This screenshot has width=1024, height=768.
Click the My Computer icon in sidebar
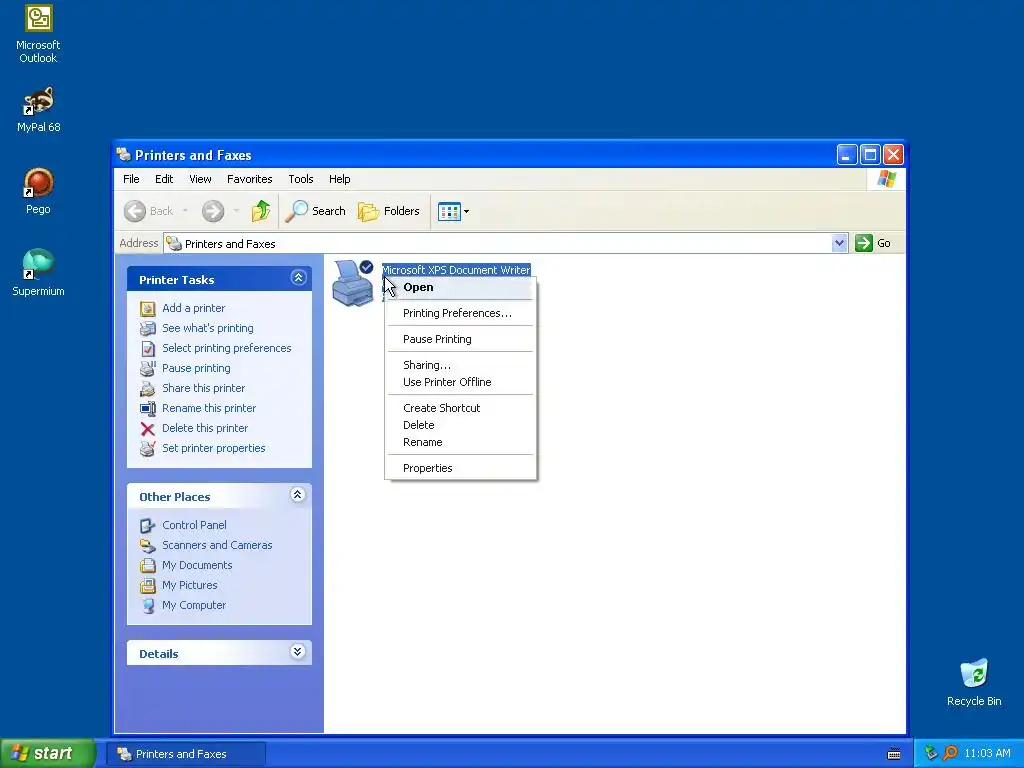coord(148,606)
